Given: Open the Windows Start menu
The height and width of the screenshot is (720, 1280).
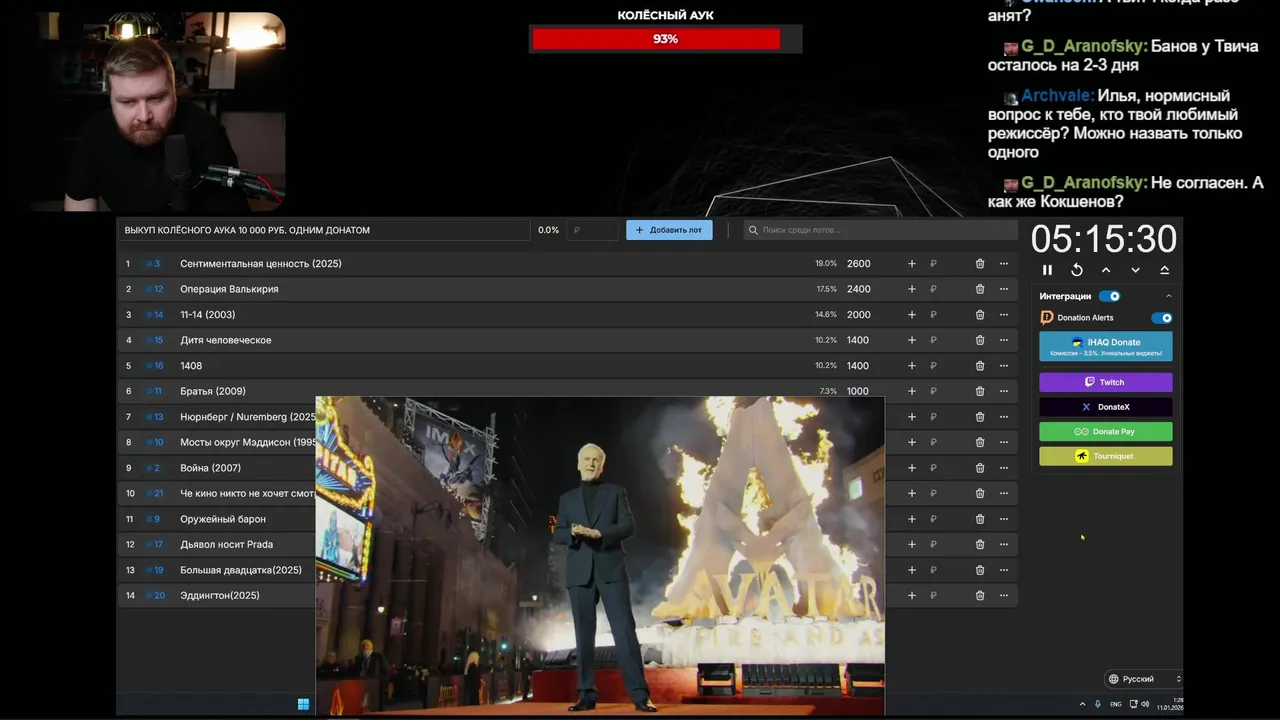Looking at the screenshot, I should click(303, 704).
